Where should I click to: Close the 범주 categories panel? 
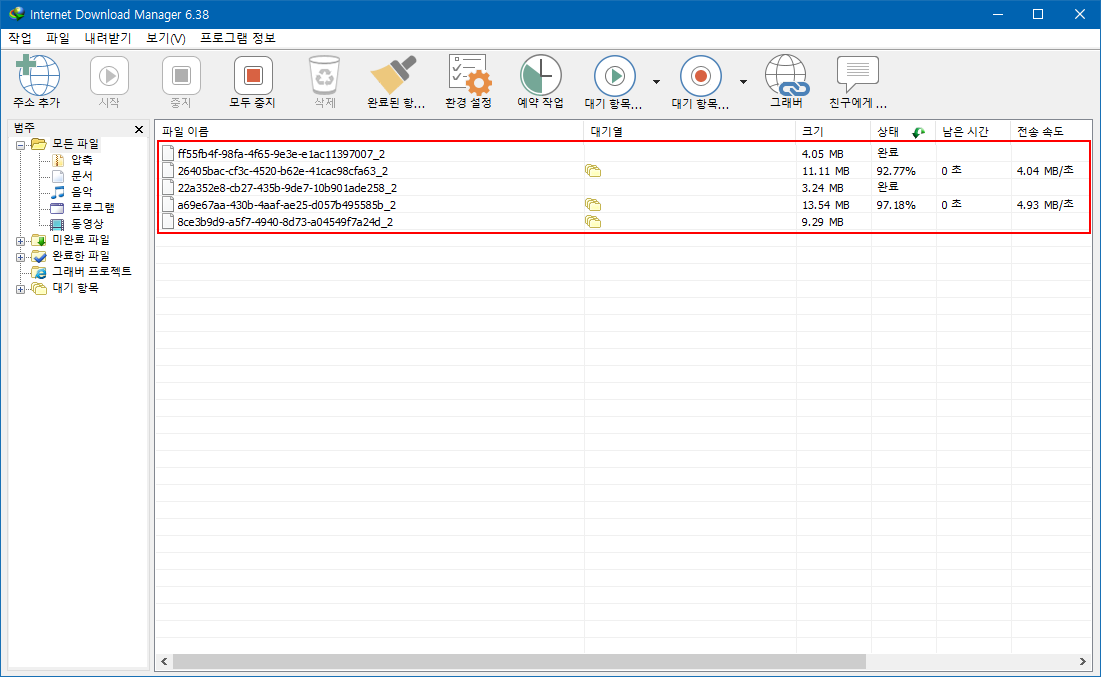tap(138, 129)
